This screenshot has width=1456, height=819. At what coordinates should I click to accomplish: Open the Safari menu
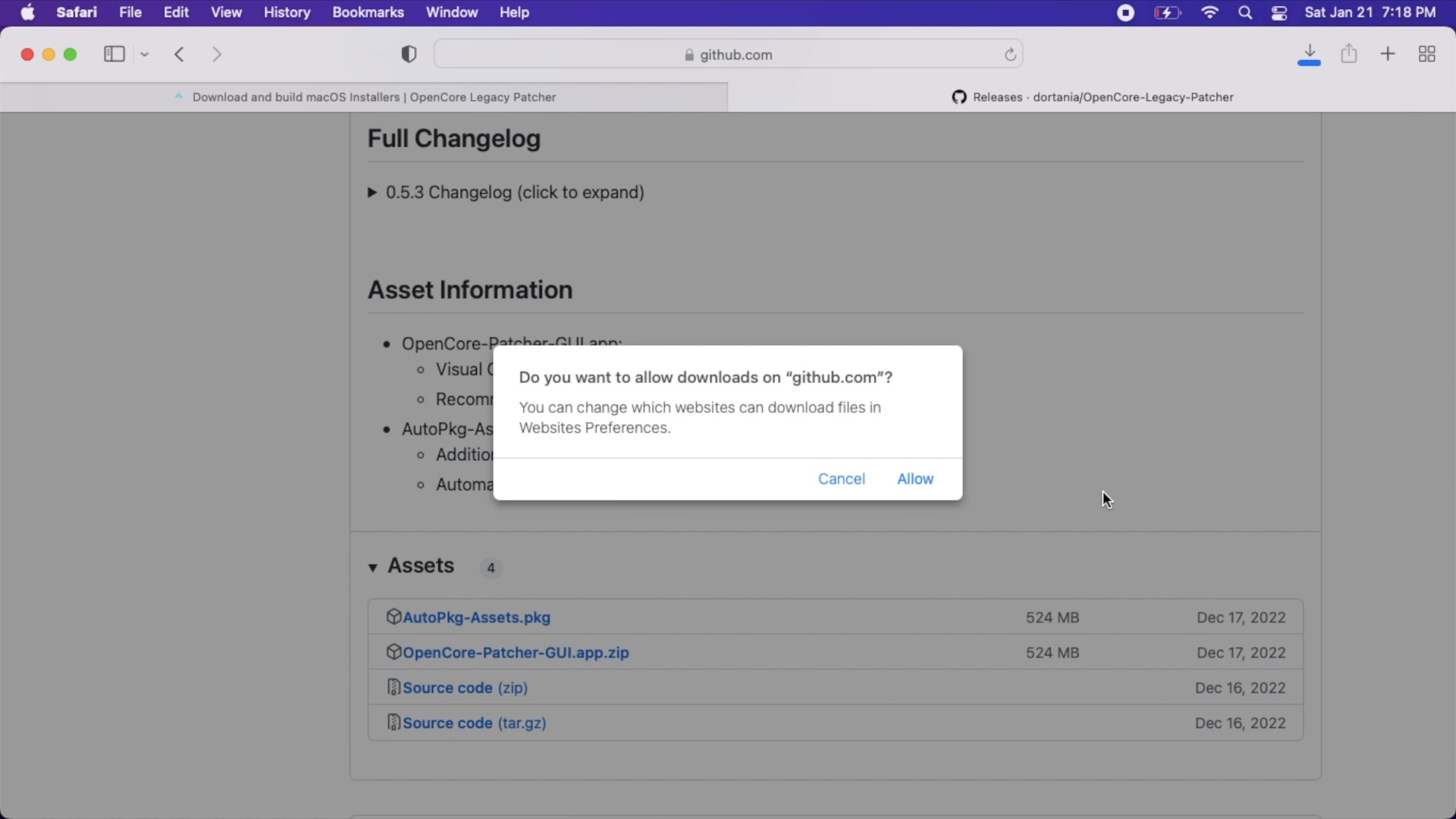pyautogui.click(x=77, y=12)
